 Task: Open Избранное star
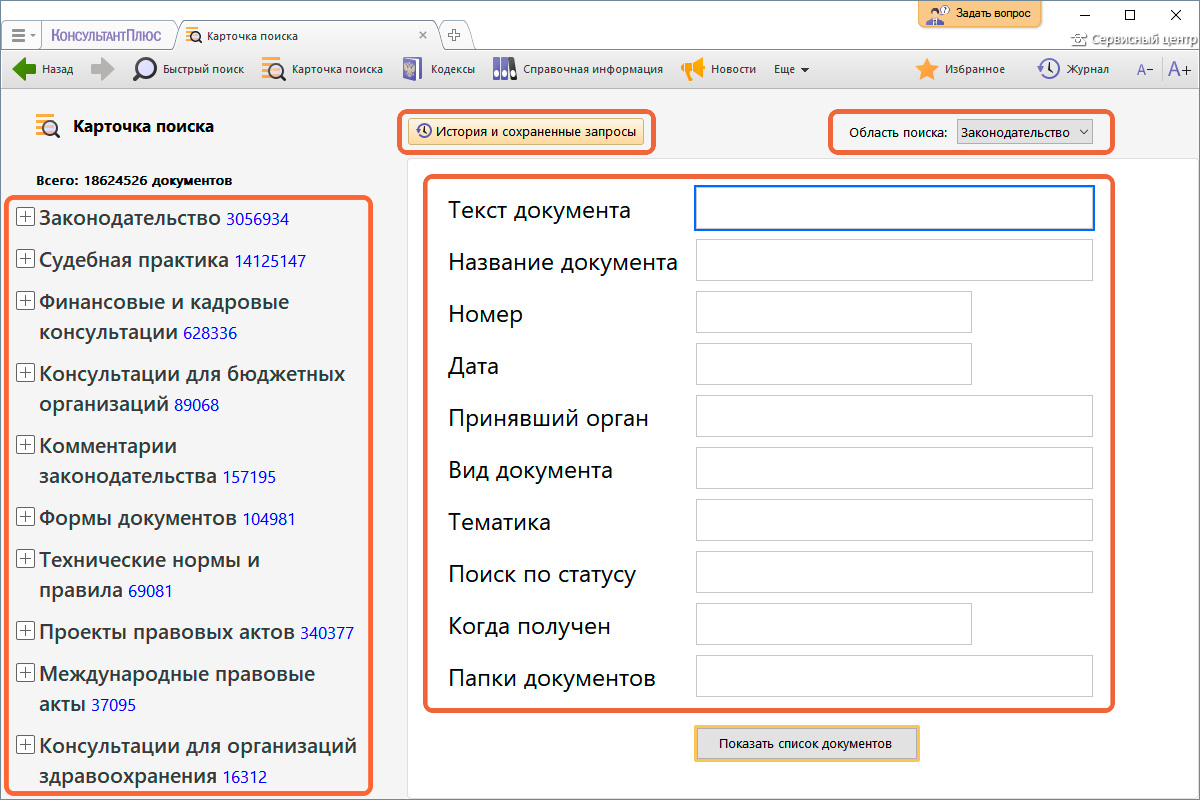tap(960, 69)
